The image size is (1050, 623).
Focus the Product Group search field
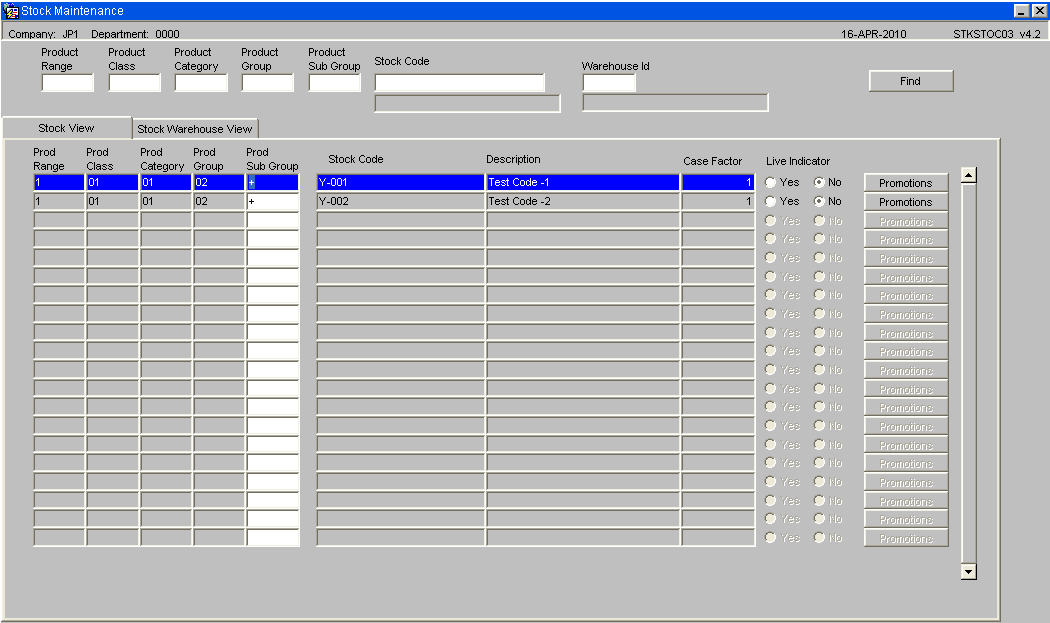point(268,82)
